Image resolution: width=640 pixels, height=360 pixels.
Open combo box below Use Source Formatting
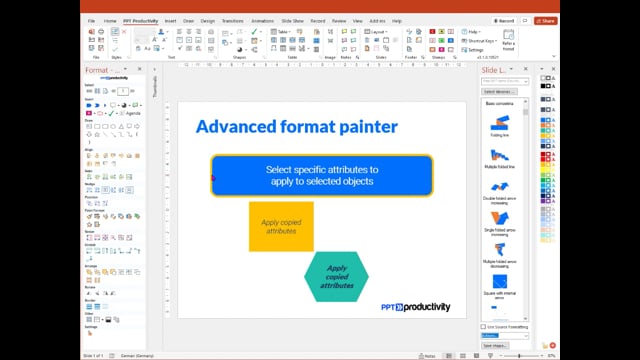tap(505, 336)
